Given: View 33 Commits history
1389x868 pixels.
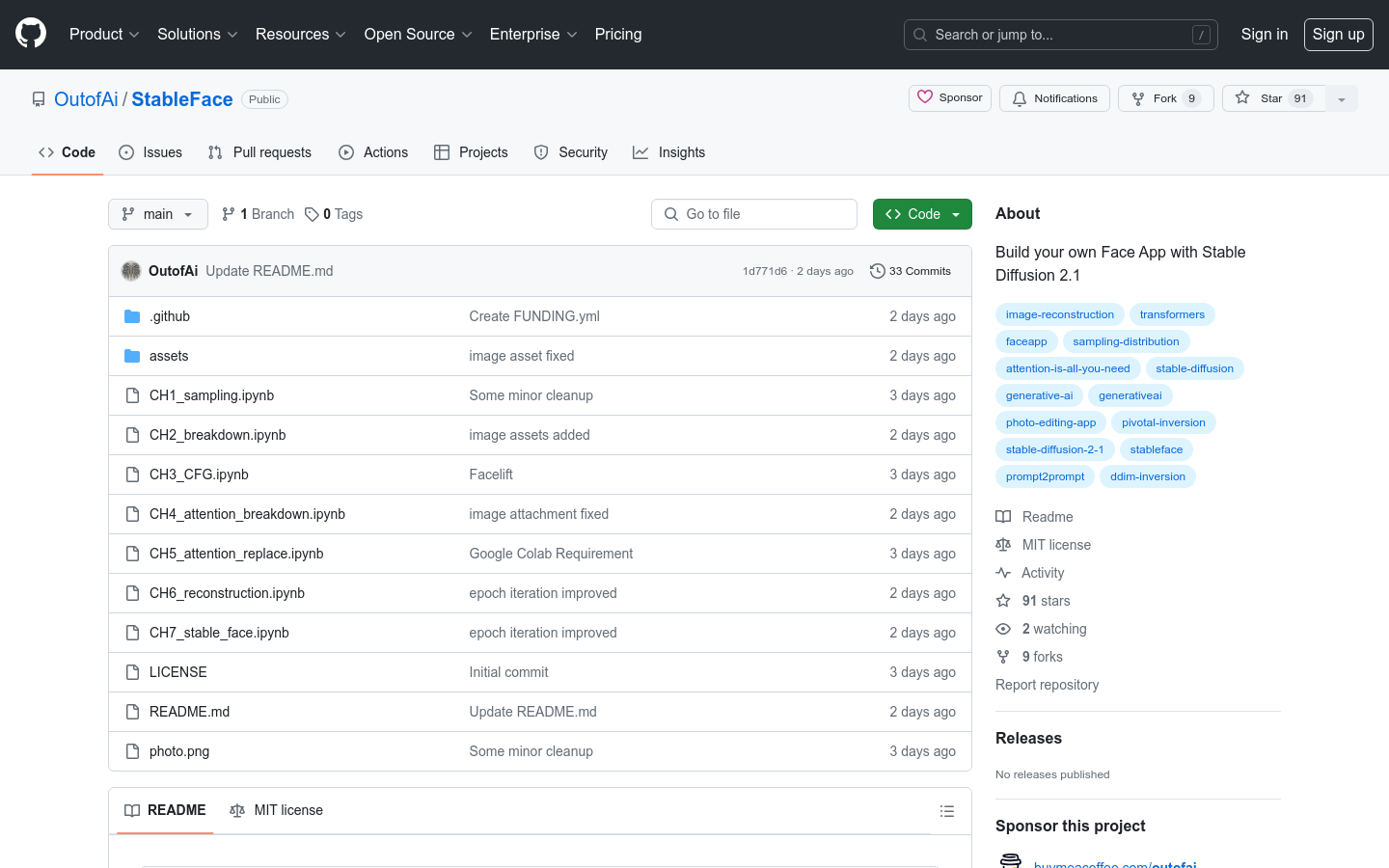Looking at the screenshot, I should (x=911, y=271).
